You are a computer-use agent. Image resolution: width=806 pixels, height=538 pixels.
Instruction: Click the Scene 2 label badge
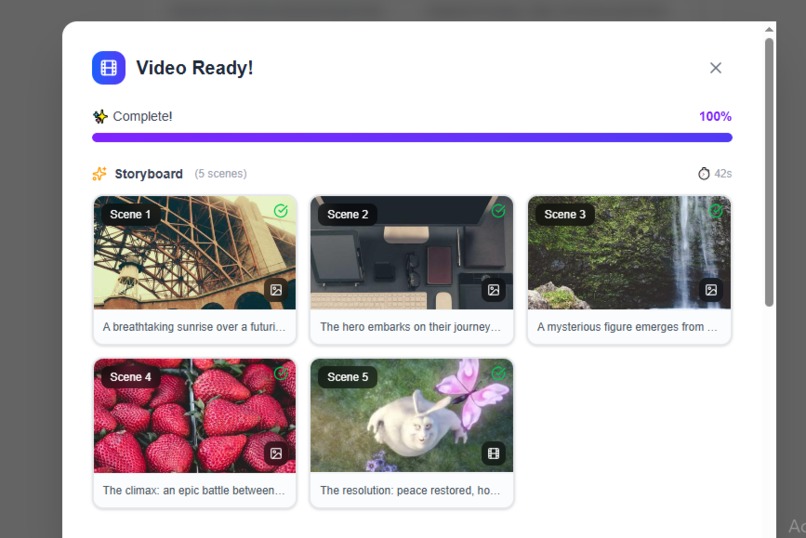(347, 214)
